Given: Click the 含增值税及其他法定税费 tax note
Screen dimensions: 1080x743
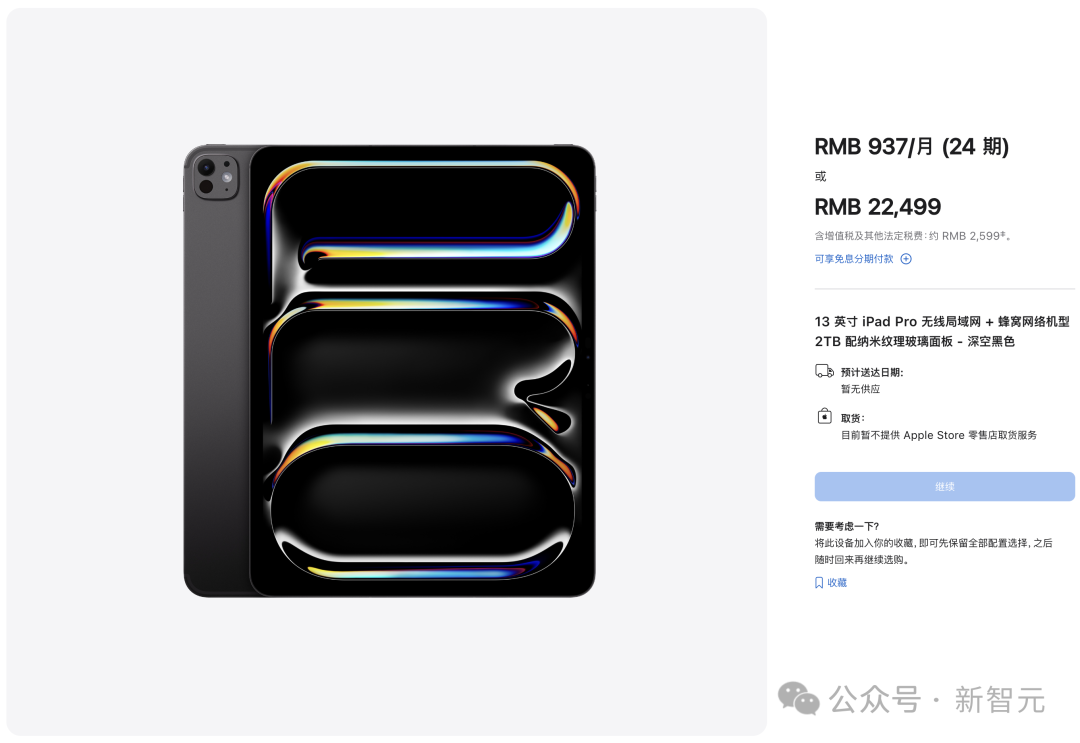Looking at the screenshot, I should click(x=912, y=236).
